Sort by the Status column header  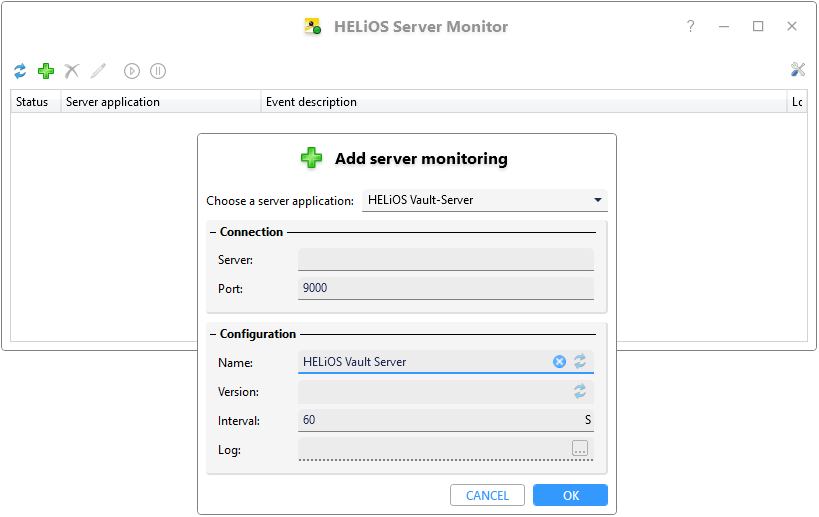click(x=33, y=102)
